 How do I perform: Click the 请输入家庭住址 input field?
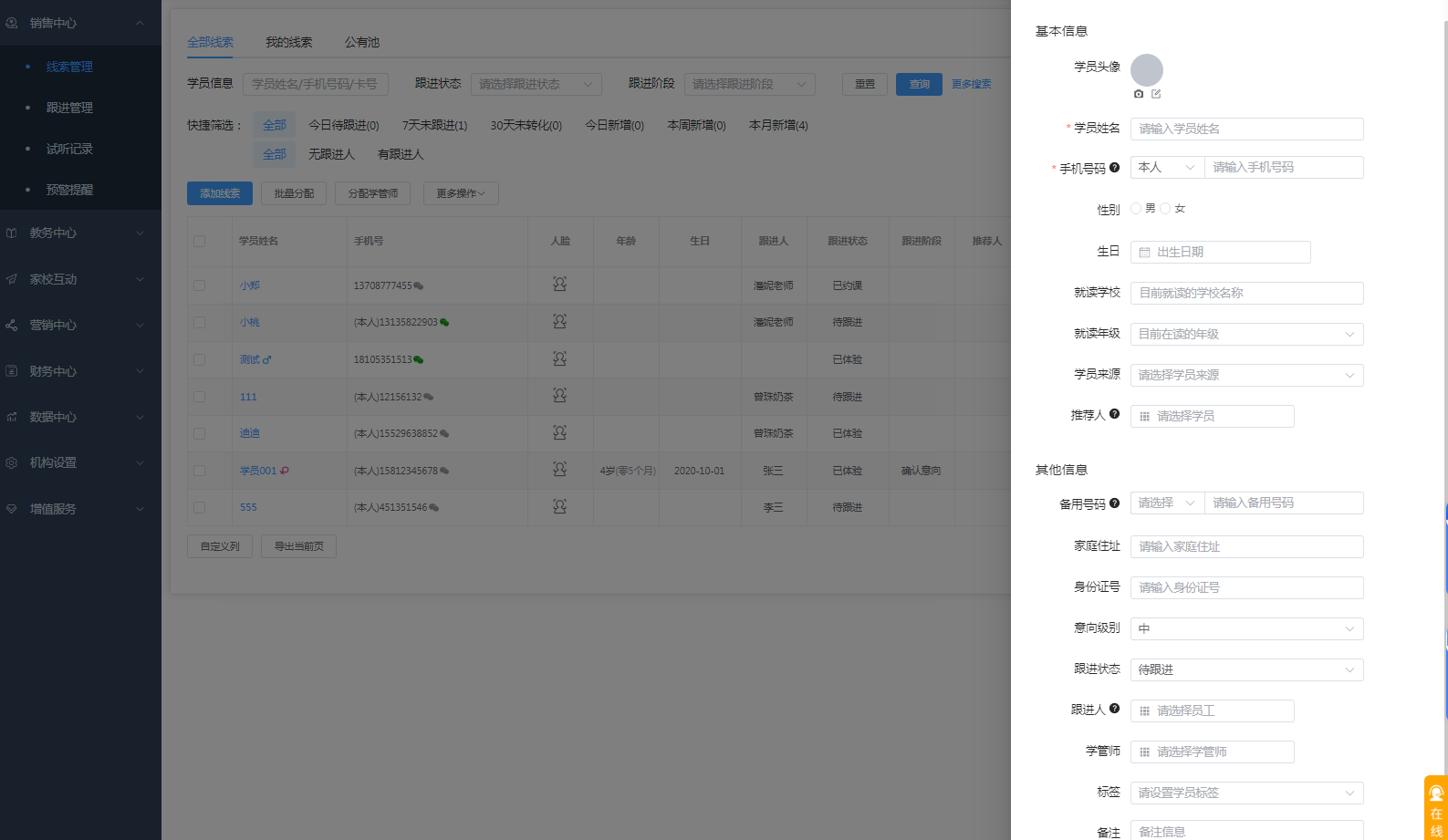(1246, 547)
